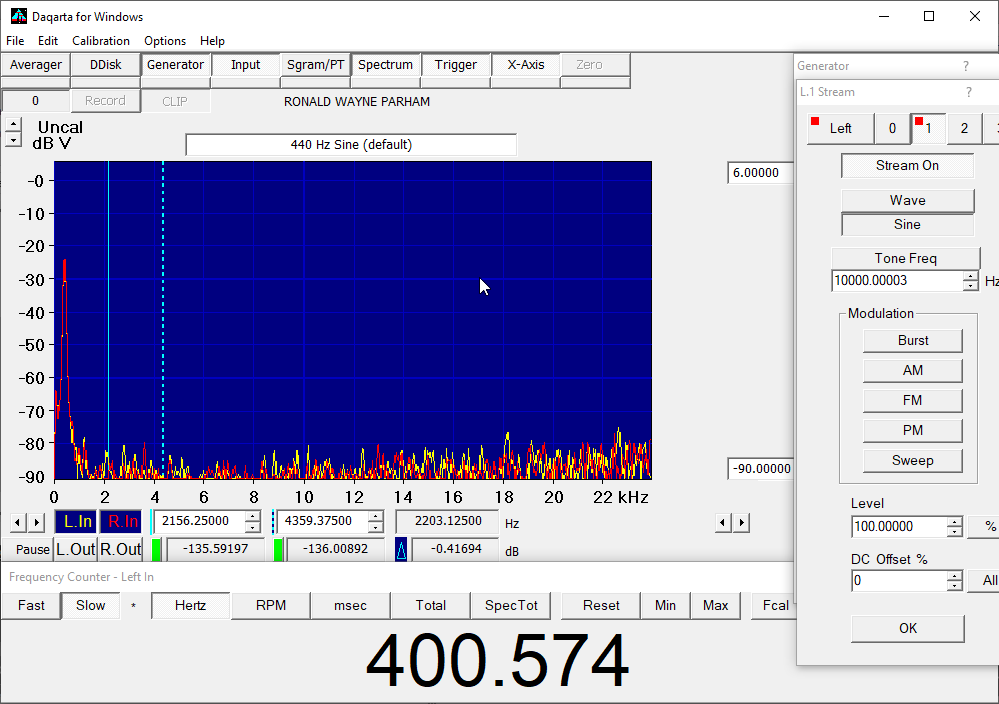Click the Generator panel help question mark
The image size is (999, 704).
[965, 66]
